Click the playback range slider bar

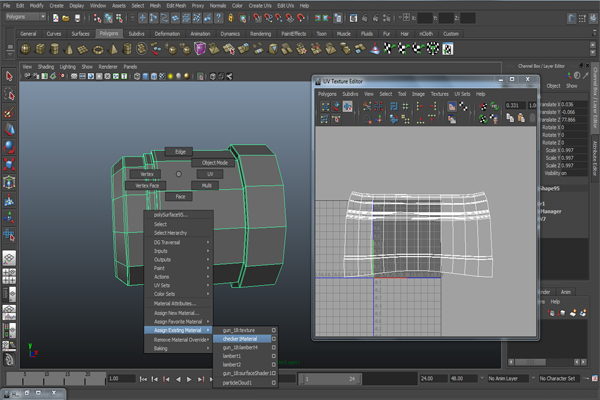click(330, 379)
